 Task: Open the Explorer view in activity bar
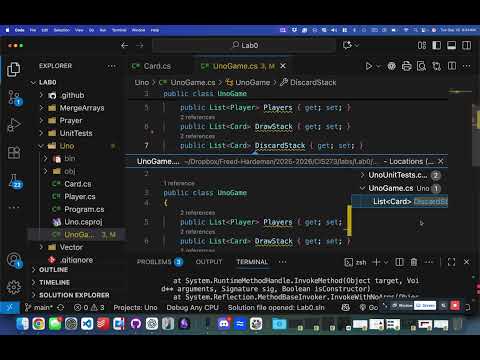(14, 69)
